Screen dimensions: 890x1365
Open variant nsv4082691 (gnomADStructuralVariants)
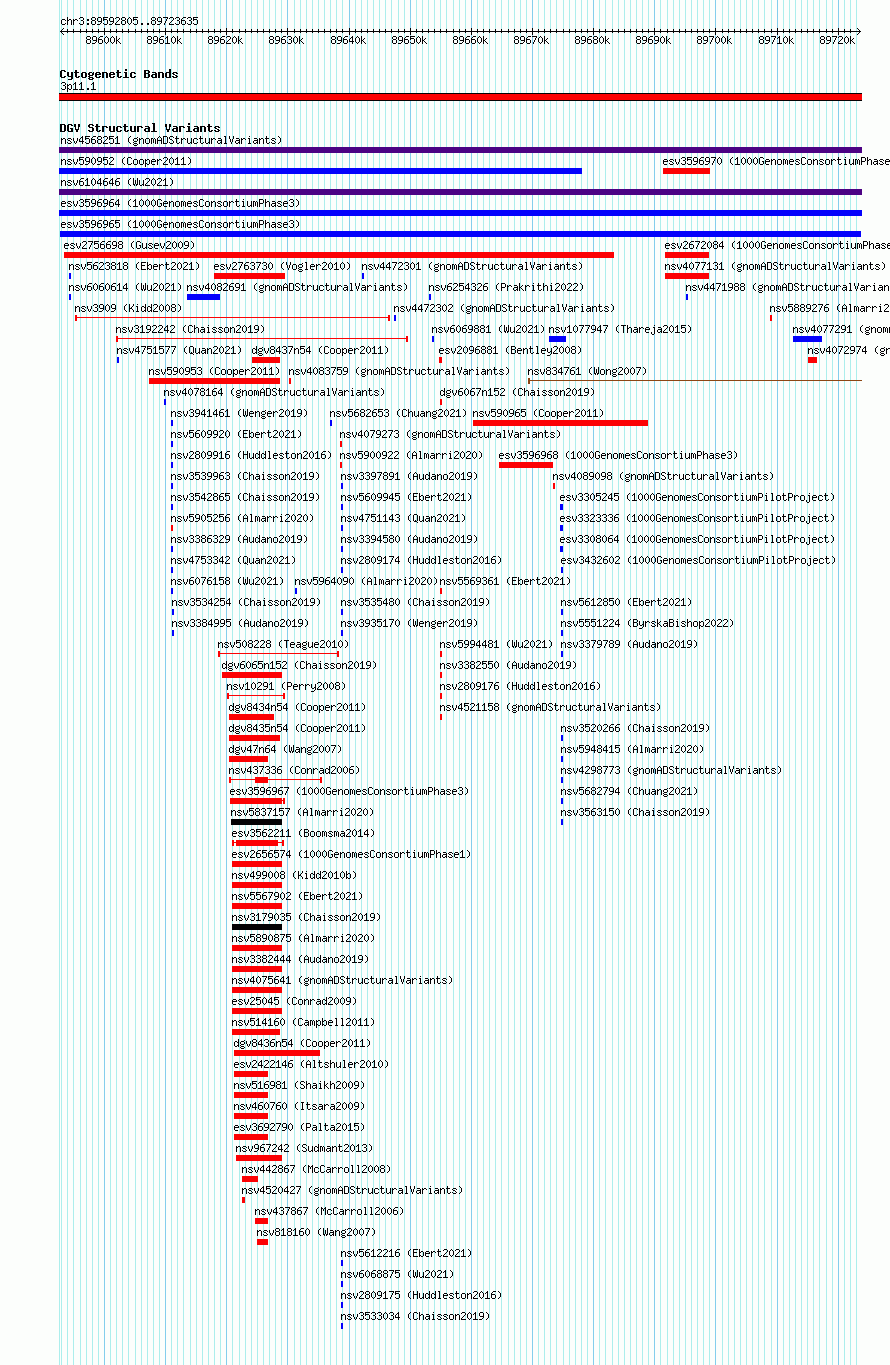pos(298,287)
